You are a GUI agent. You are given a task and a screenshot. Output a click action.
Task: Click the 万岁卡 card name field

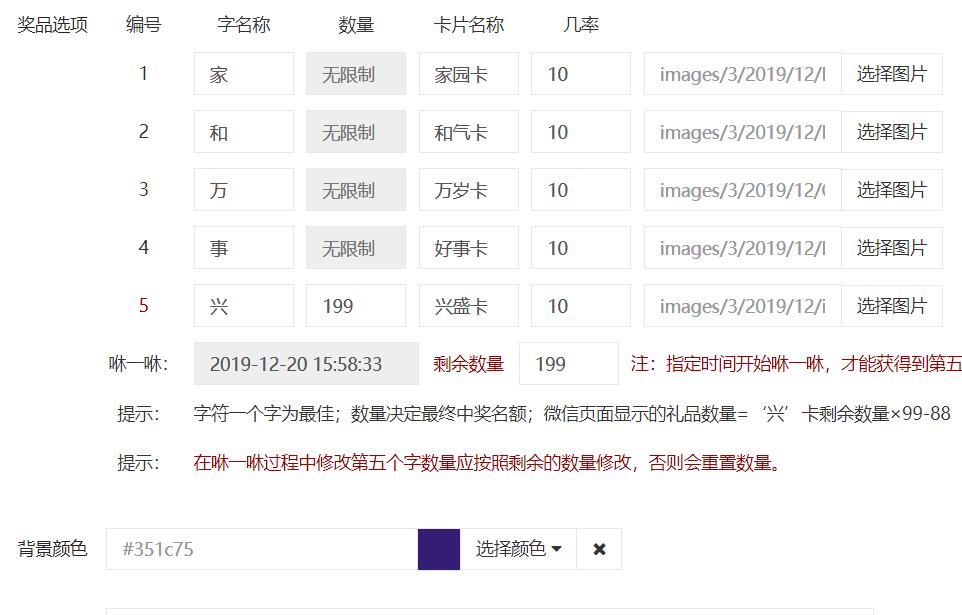[x=469, y=190]
